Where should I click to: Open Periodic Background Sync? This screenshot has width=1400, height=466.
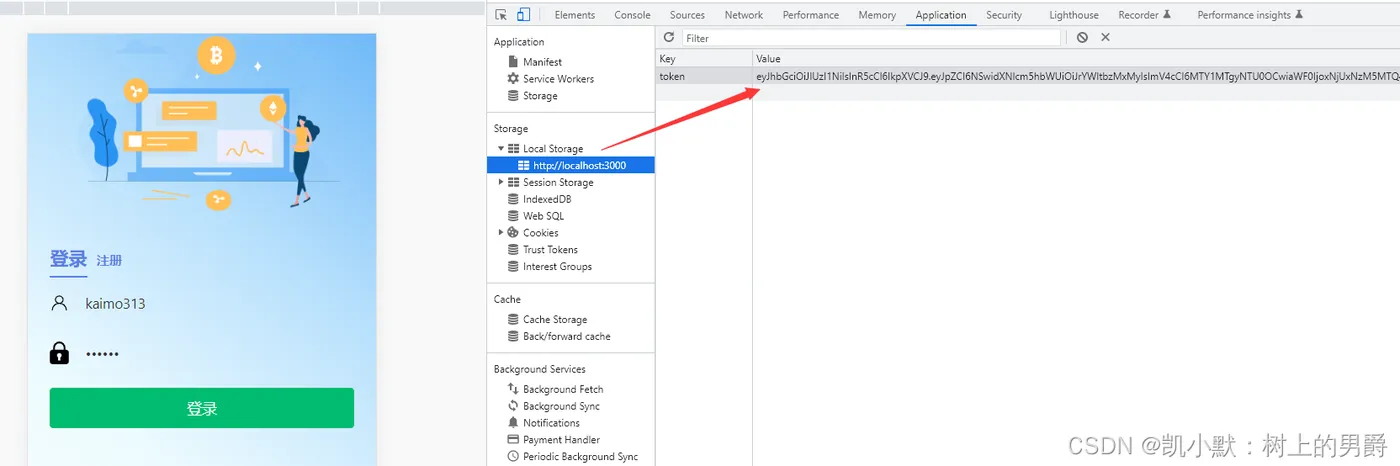tap(580, 457)
